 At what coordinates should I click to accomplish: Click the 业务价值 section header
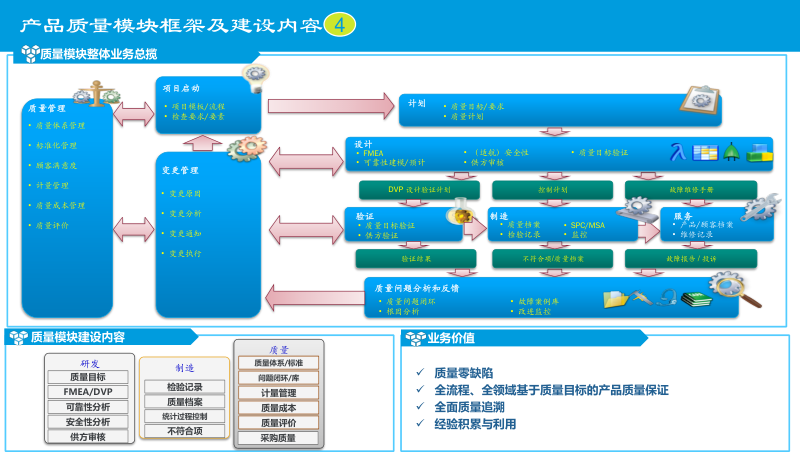pos(524,338)
